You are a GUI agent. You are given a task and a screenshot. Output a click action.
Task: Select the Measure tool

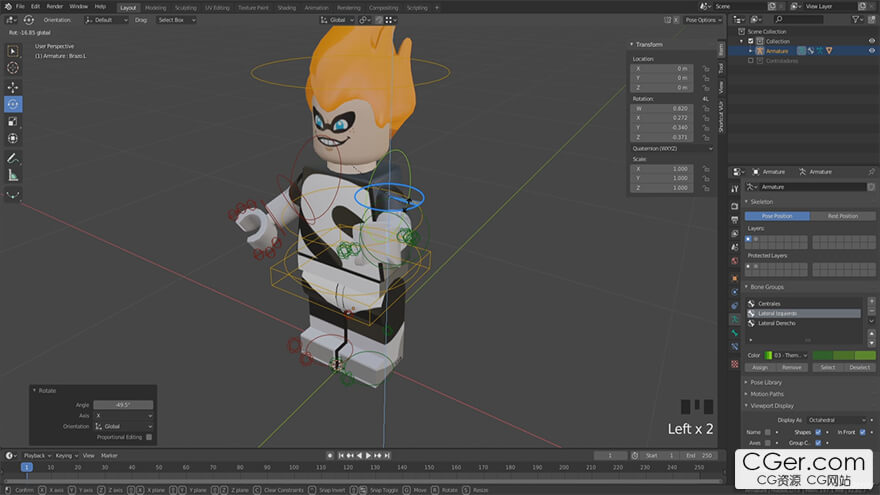click(12, 175)
